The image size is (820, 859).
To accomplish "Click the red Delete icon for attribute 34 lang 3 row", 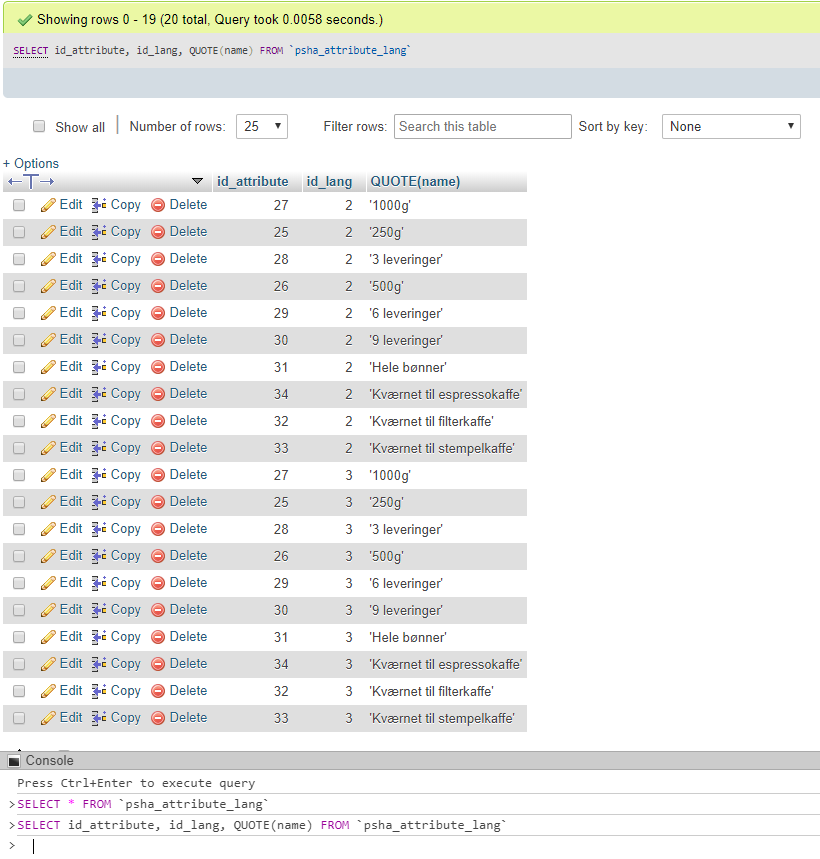I will point(158,665).
